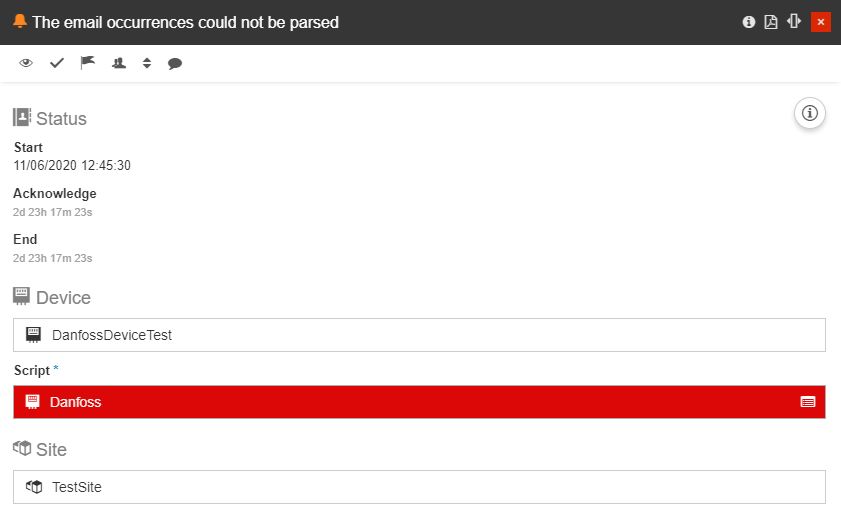Acknowledge alarm with the checkmark icon
This screenshot has height=531, width=841.
coord(57,63)
